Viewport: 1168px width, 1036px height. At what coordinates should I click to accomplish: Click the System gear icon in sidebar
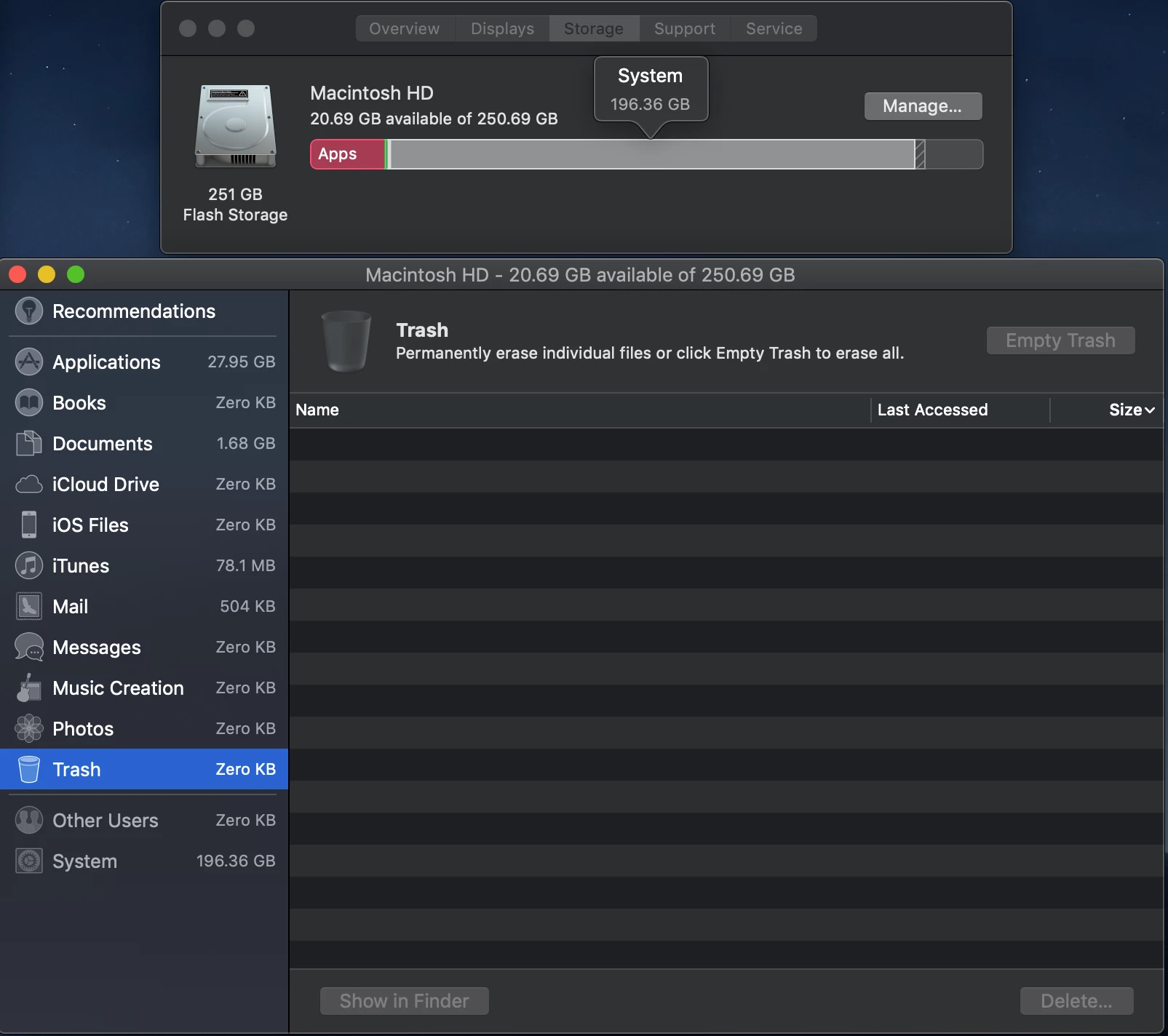pos(29,861)
